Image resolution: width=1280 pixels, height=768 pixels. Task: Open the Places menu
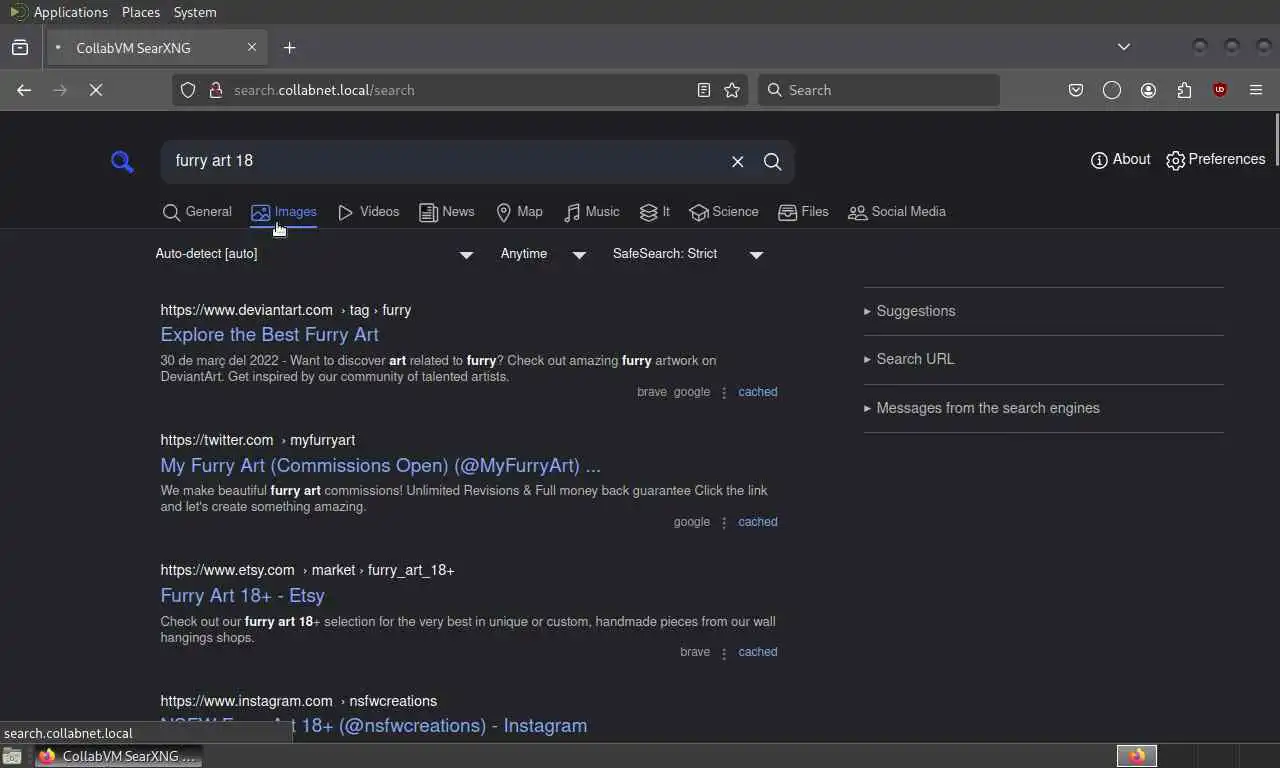pos(141,12)
